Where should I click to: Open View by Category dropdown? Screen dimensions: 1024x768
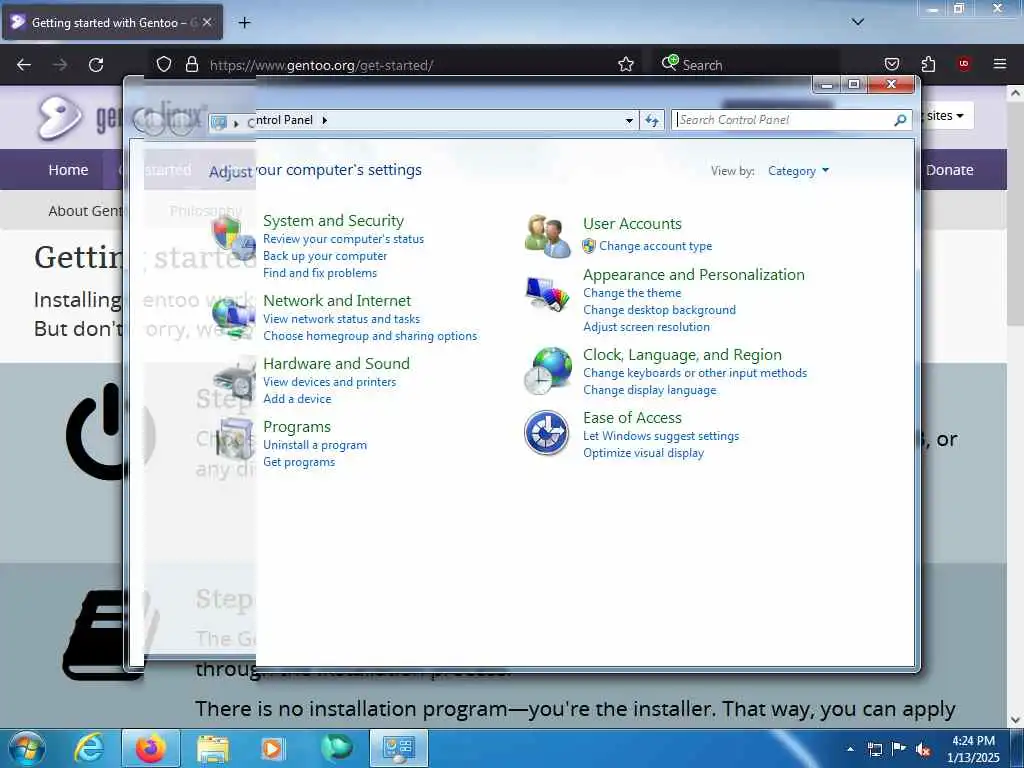798,170
